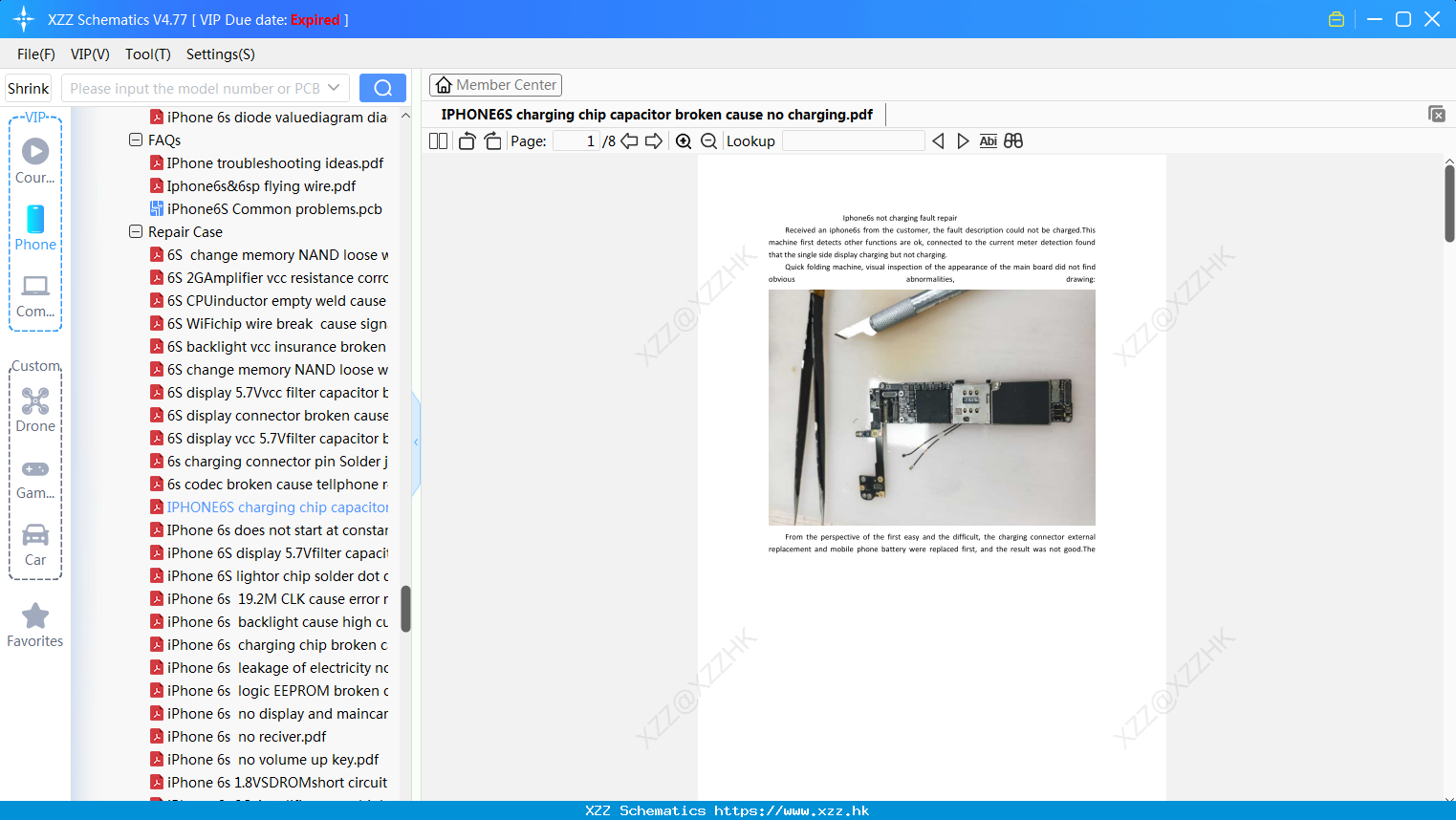Open the Course category in sidebar

click(x=35, y=161)
